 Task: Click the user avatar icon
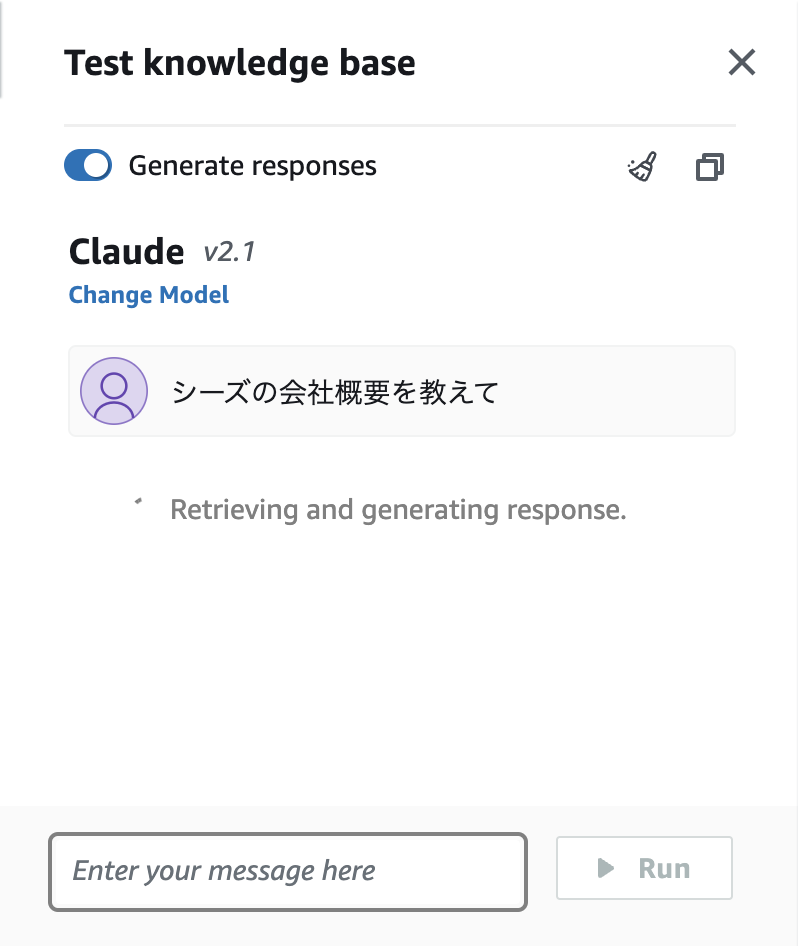pos(114,391)
